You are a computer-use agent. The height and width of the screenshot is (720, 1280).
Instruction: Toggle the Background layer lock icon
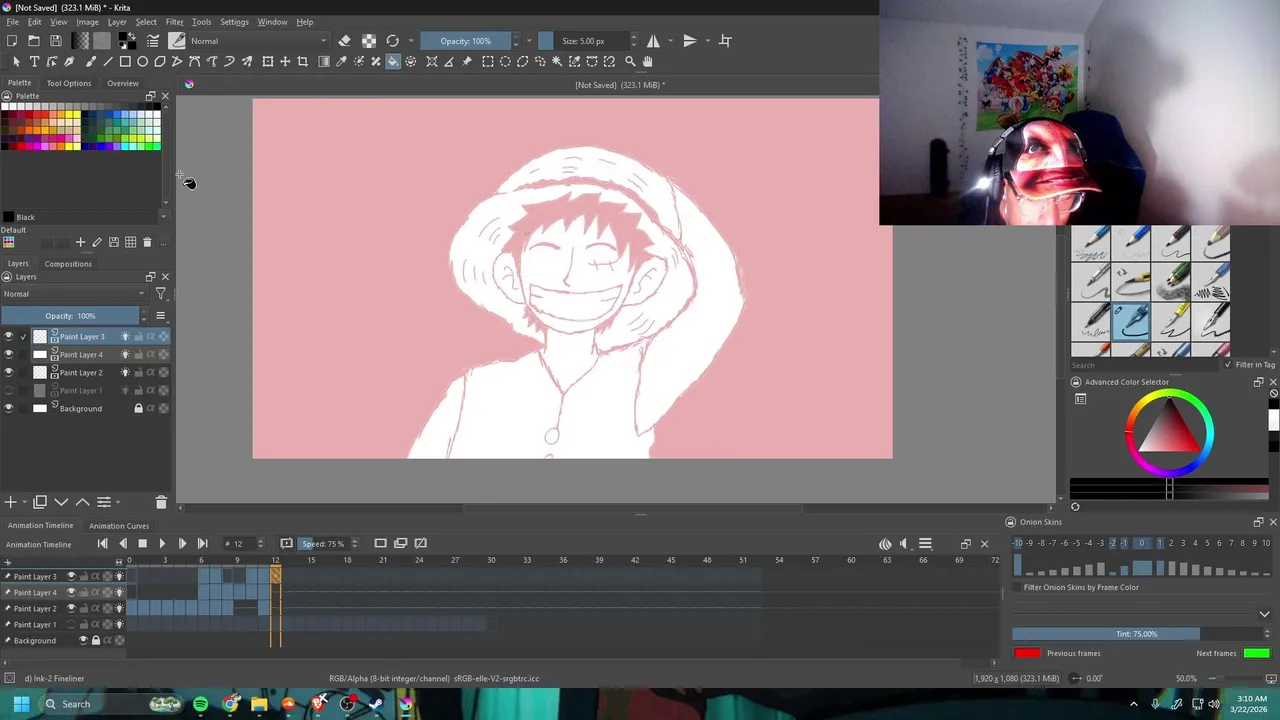[138, 409]
